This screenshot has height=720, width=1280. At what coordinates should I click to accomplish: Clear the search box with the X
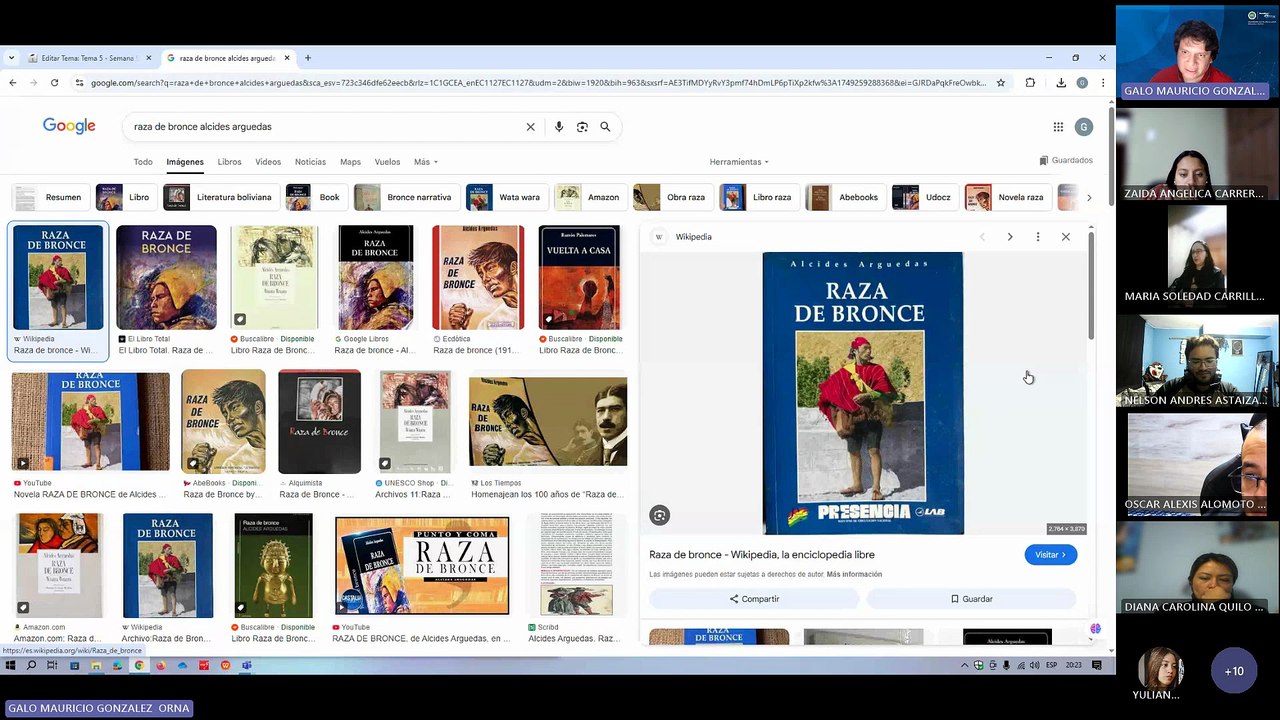[x=530, y=127]
